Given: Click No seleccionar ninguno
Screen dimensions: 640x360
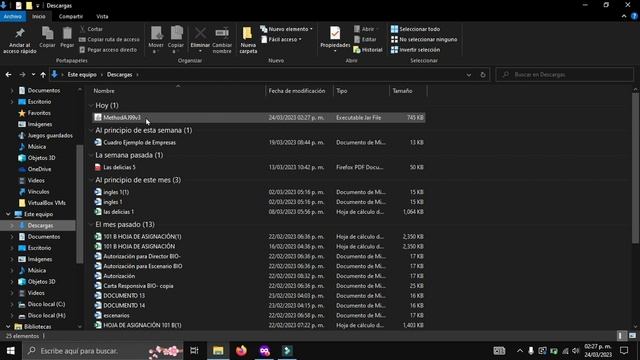Looking at the screenshot, I should click(424, 40).
